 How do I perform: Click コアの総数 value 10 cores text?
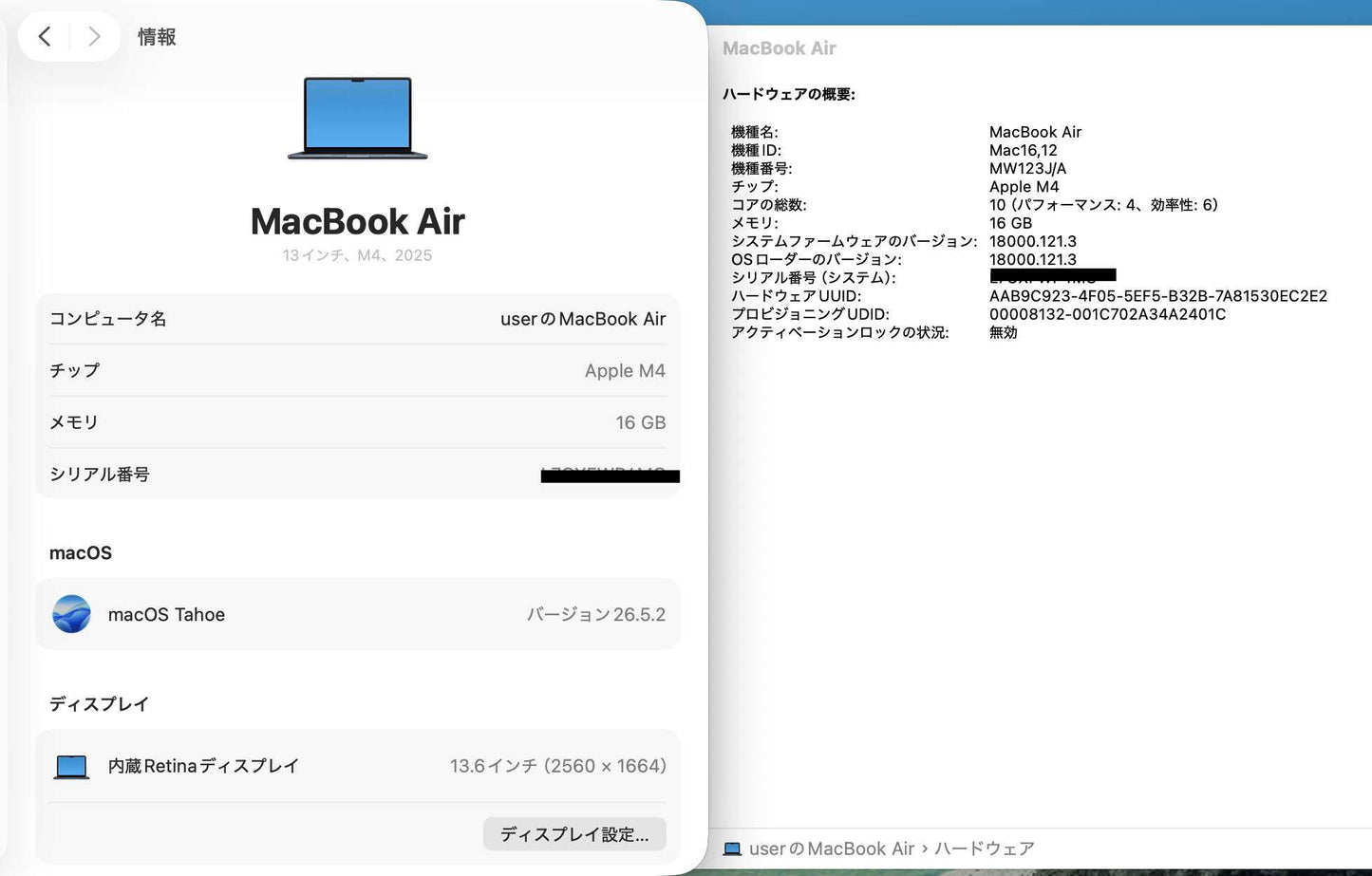[x=1103, y=205]
